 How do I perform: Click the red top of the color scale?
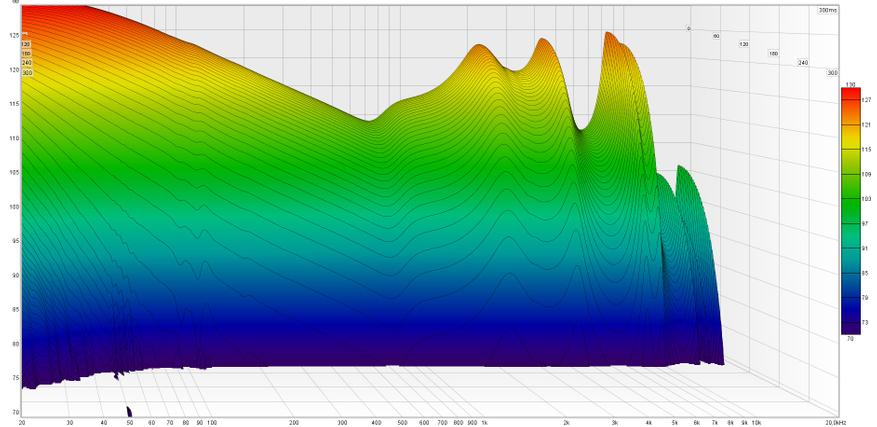point(849,96)
